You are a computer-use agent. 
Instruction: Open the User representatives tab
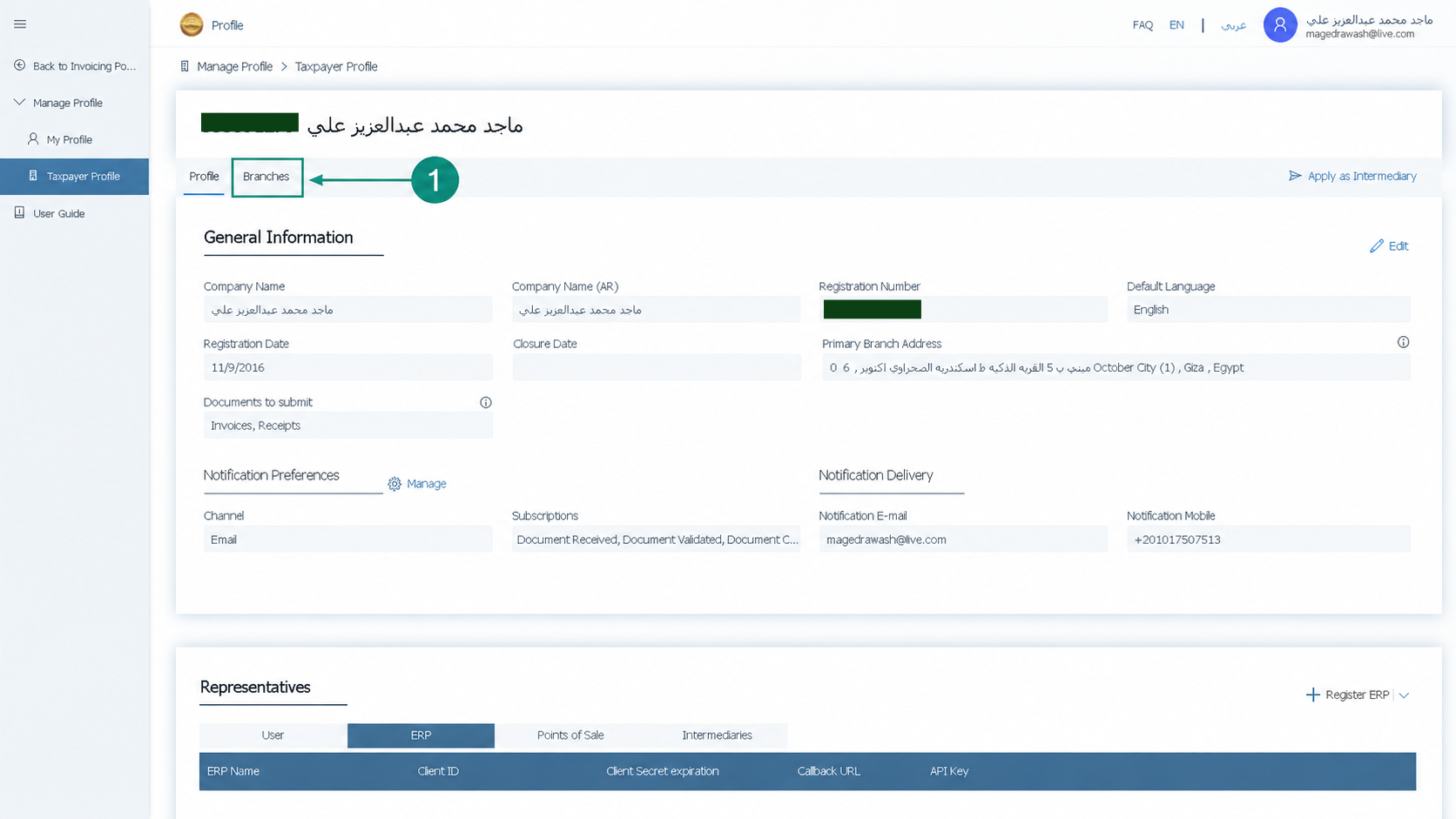pos(273,735)
